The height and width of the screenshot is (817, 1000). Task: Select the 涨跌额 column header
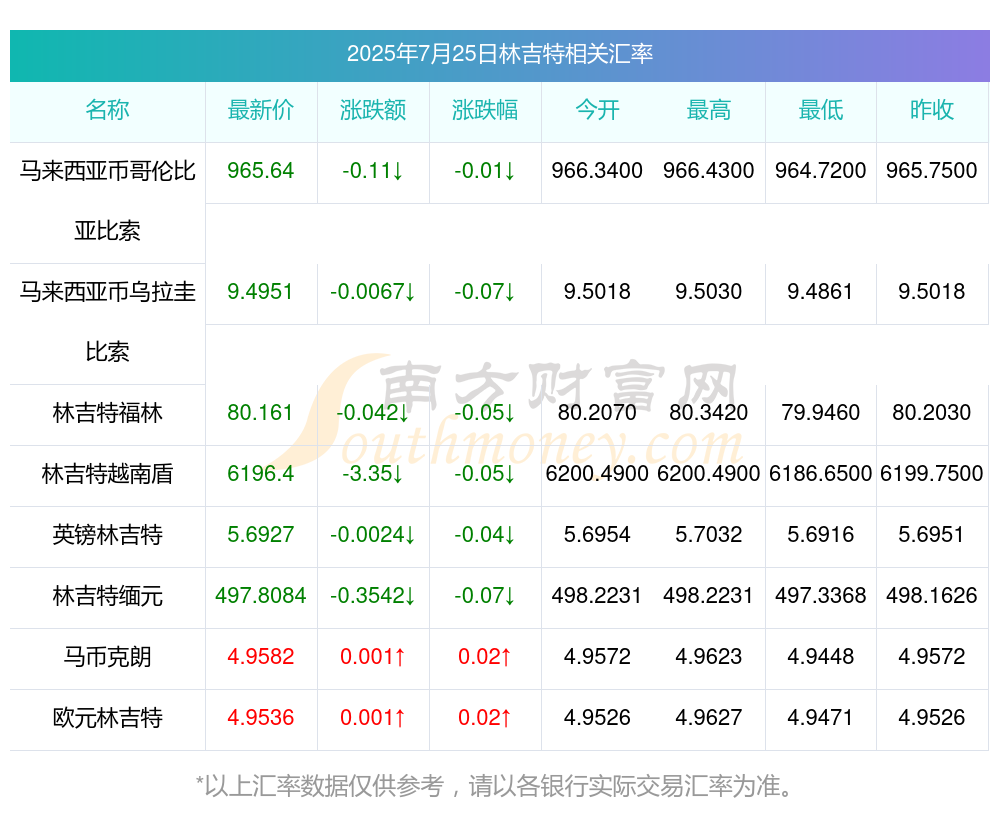coord(373,110)
